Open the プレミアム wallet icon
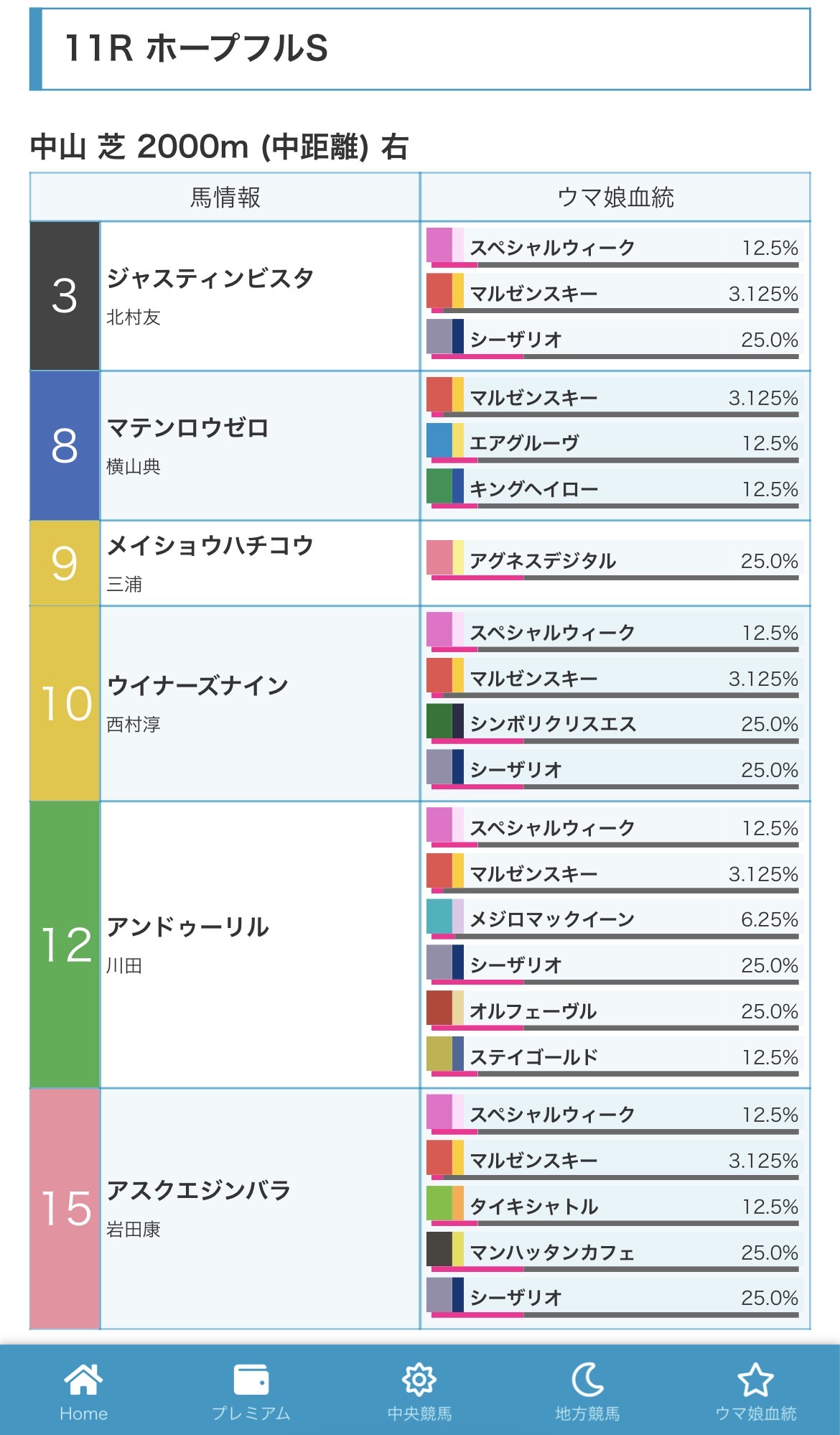Image resolution: width=840 pixels, height=1435 pixels. point(251,1379)
